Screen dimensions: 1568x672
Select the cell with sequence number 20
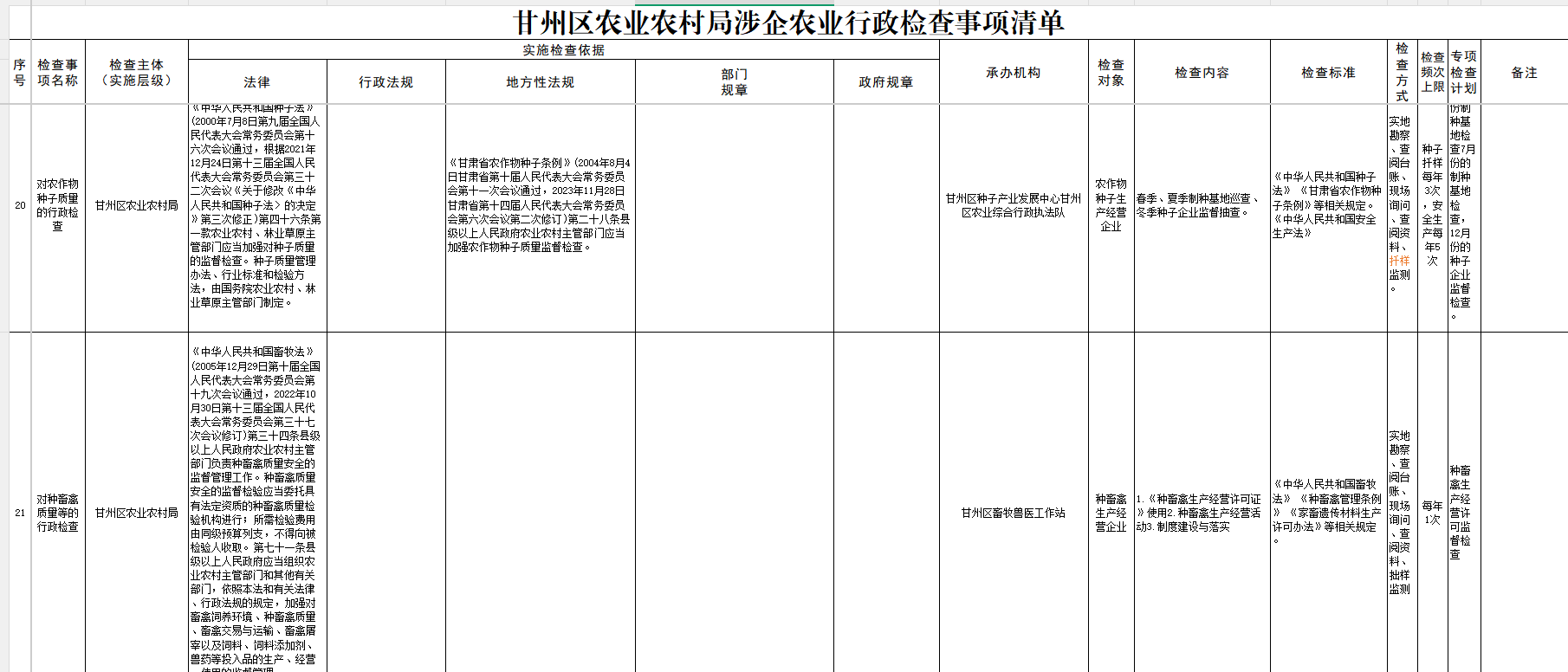[x=20, y=205]
